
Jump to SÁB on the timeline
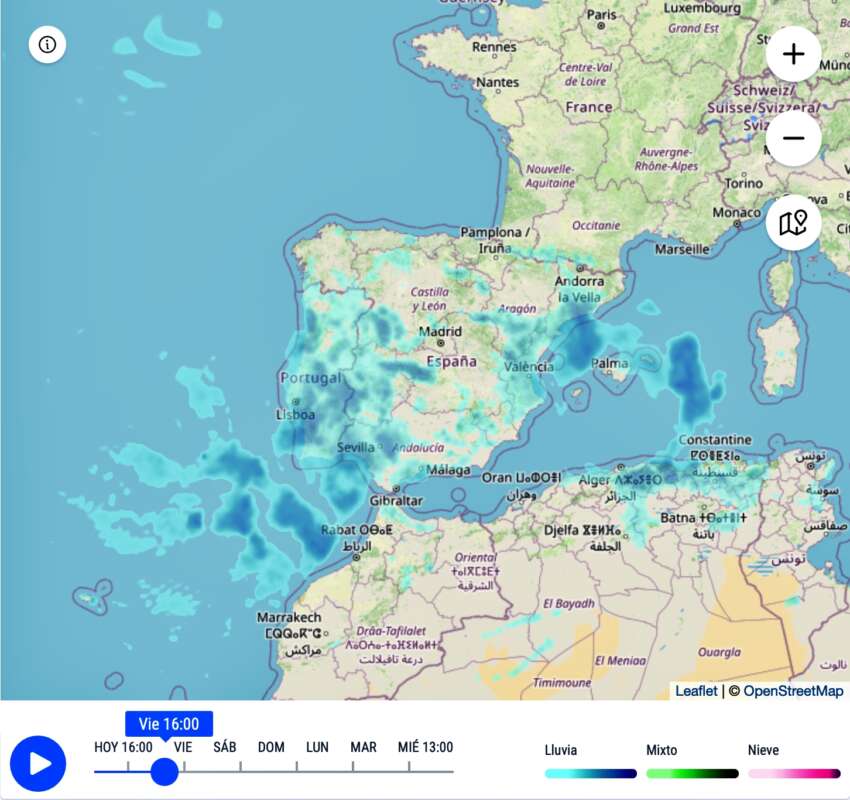224,747
